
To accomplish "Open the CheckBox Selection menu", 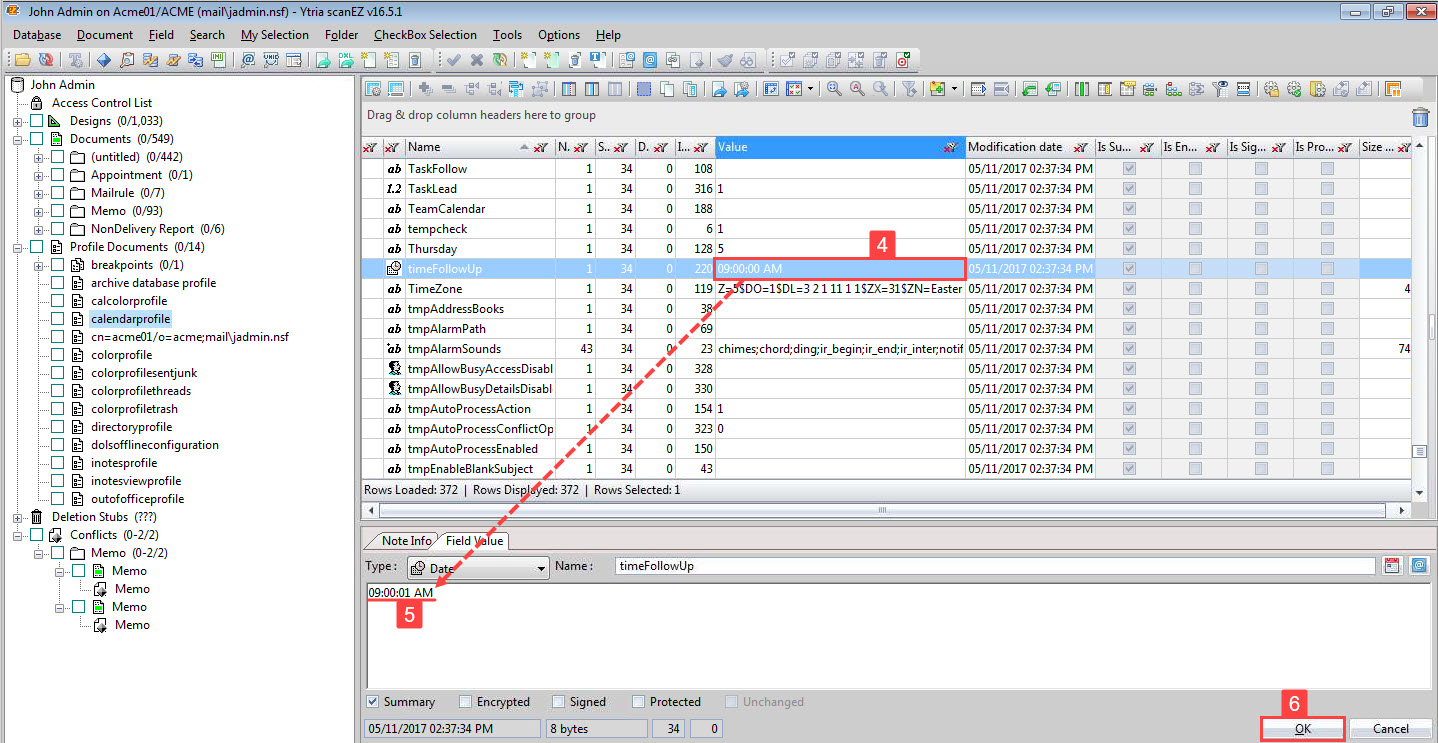I will (x=425, y=35).
